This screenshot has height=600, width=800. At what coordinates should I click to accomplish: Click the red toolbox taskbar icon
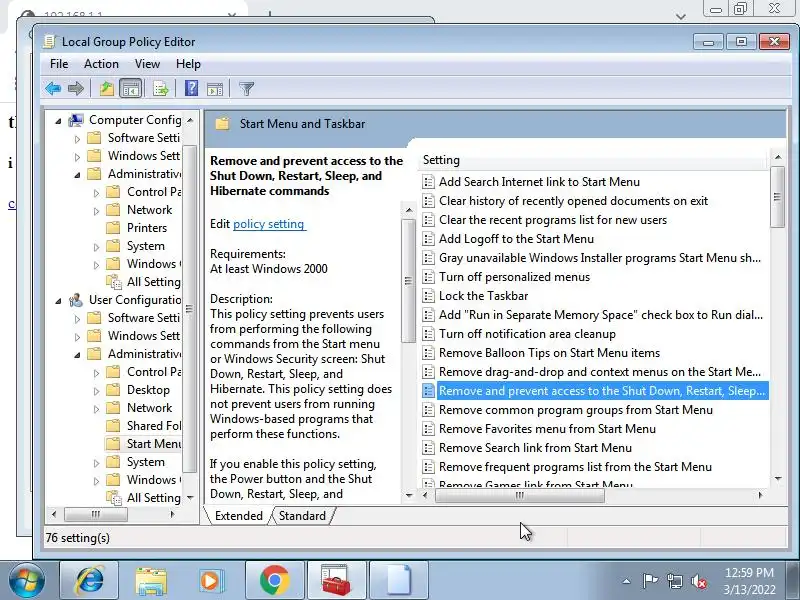pos(336,580)
